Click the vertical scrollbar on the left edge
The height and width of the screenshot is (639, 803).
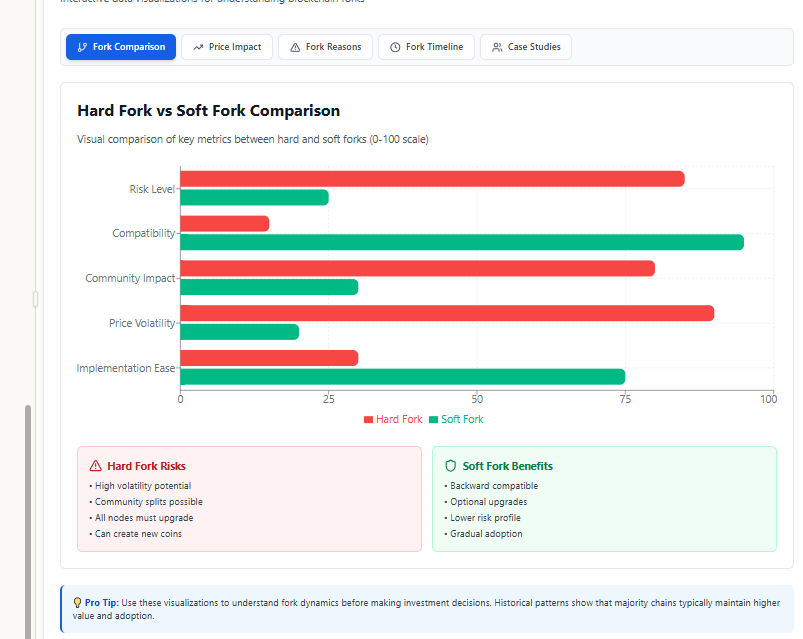28,520
